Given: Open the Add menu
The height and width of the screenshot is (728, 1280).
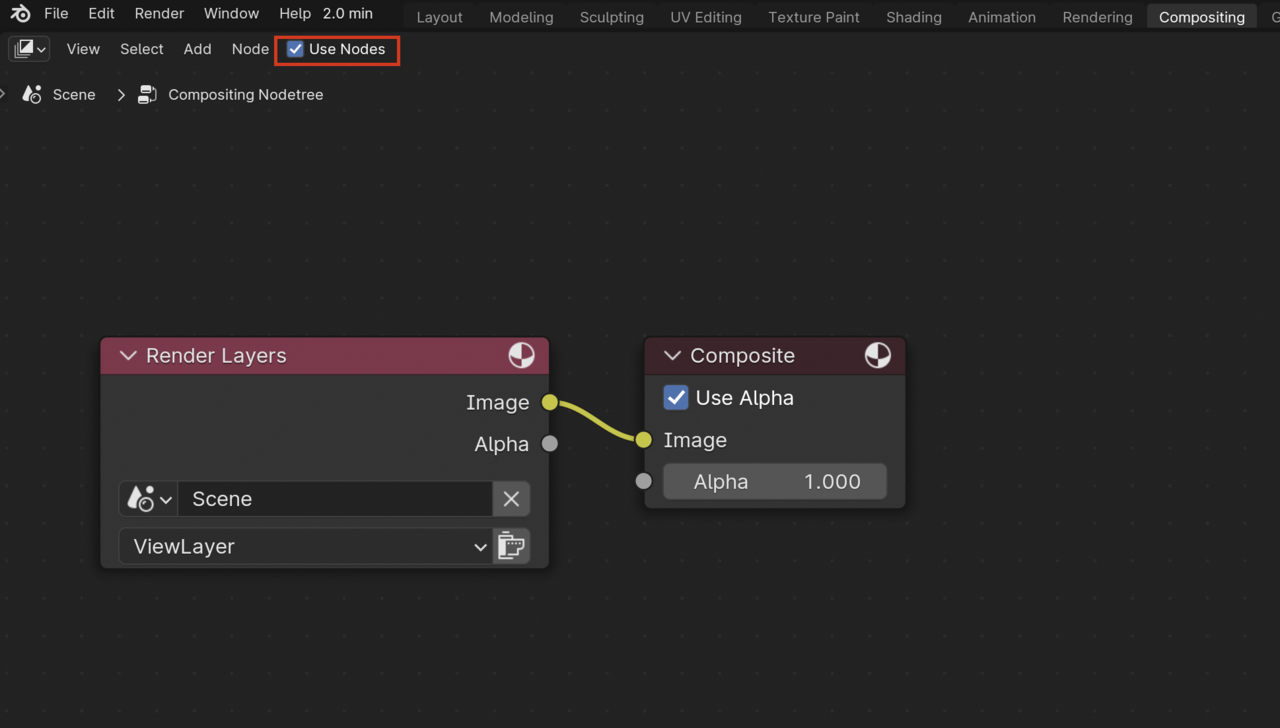Looking at the screenshot, I should (197, 48).
